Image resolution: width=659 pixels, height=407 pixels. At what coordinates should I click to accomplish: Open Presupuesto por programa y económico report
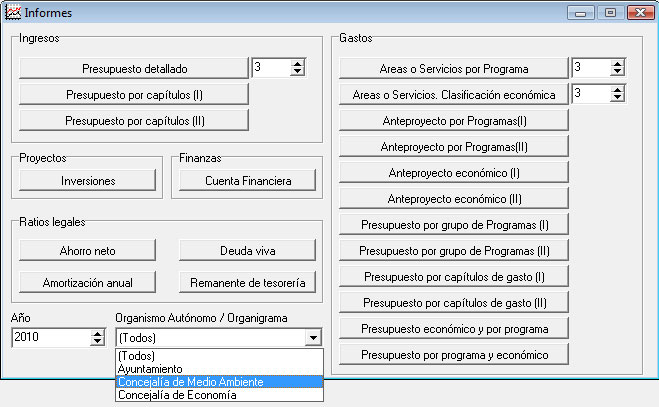pos(454,354)
